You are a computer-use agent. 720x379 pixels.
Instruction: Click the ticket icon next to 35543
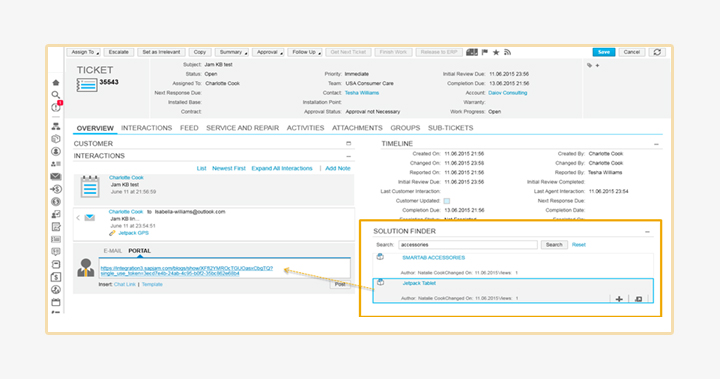click(x=87, y=85)
